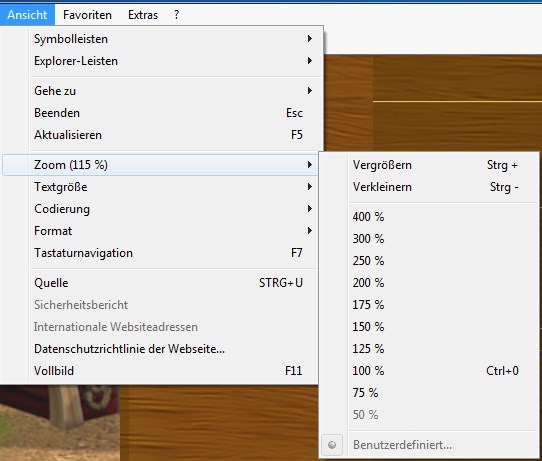Select Vollbild for fullscreen
The image size is (542, 461).
(x=160, y=371)
